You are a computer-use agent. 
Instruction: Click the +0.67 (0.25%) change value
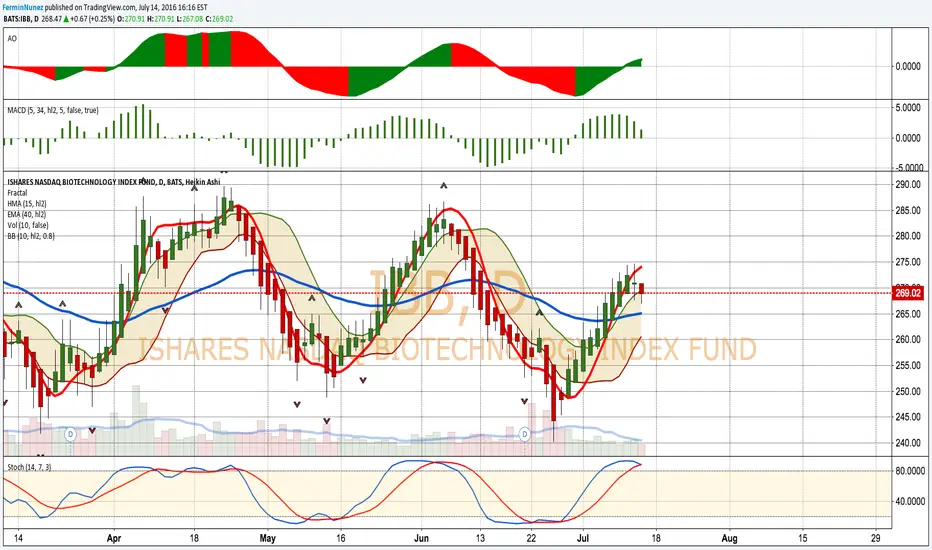(92, 19)
